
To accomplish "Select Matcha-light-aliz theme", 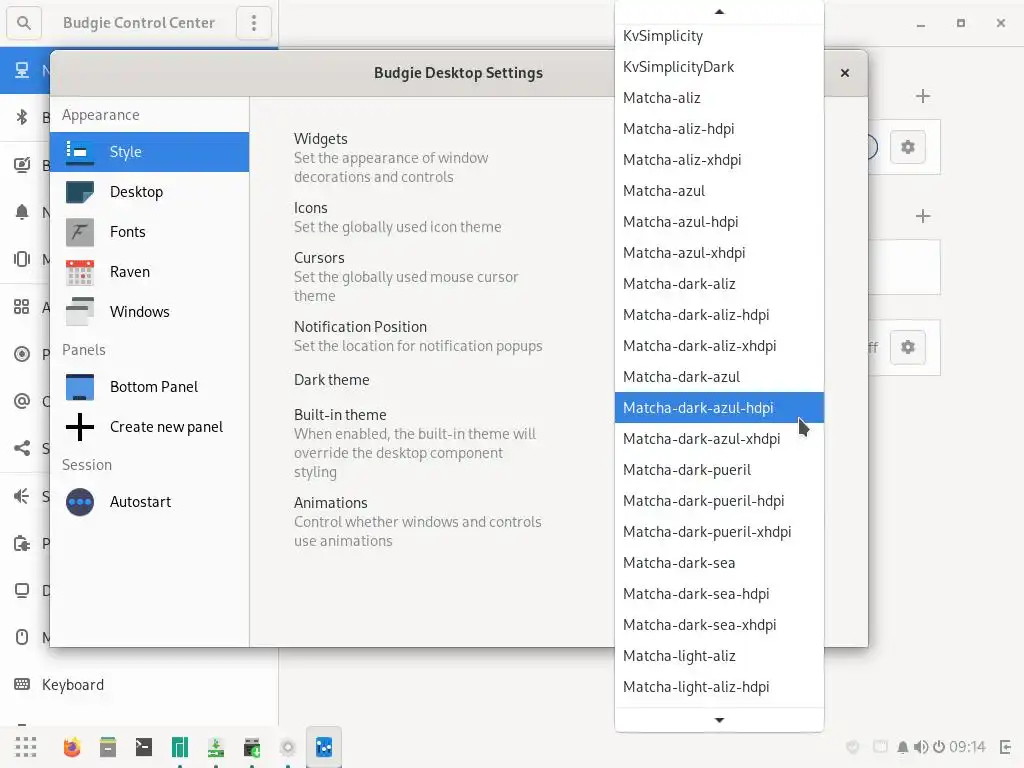I will 719,656.
